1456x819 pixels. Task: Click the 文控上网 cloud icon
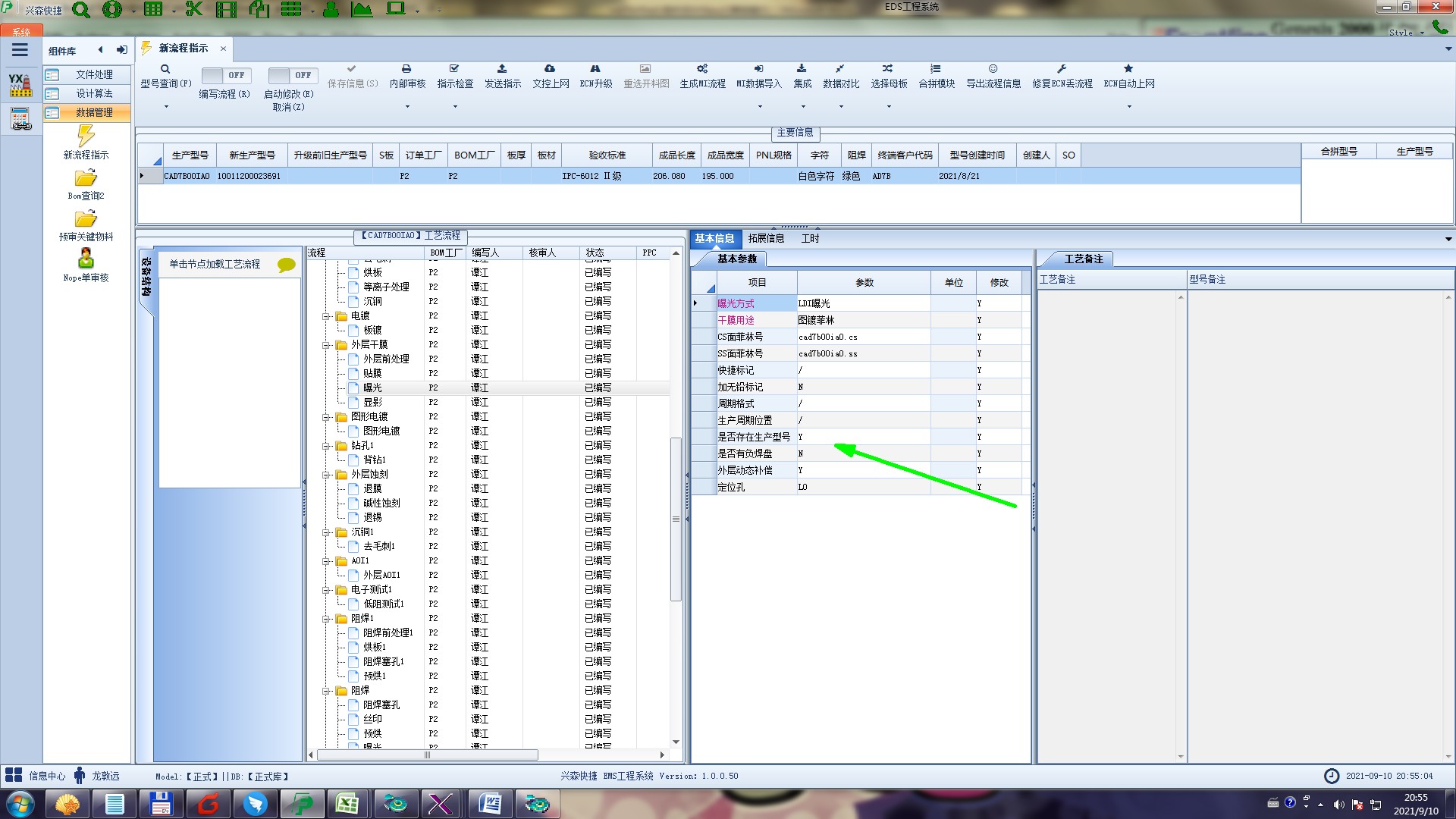[550, 69]
